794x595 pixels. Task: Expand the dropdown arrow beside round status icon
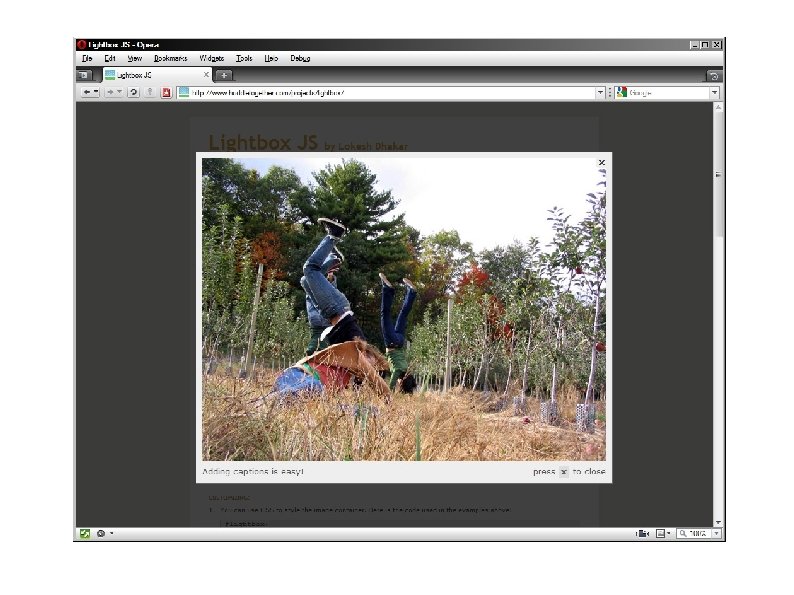coord(111,533)
